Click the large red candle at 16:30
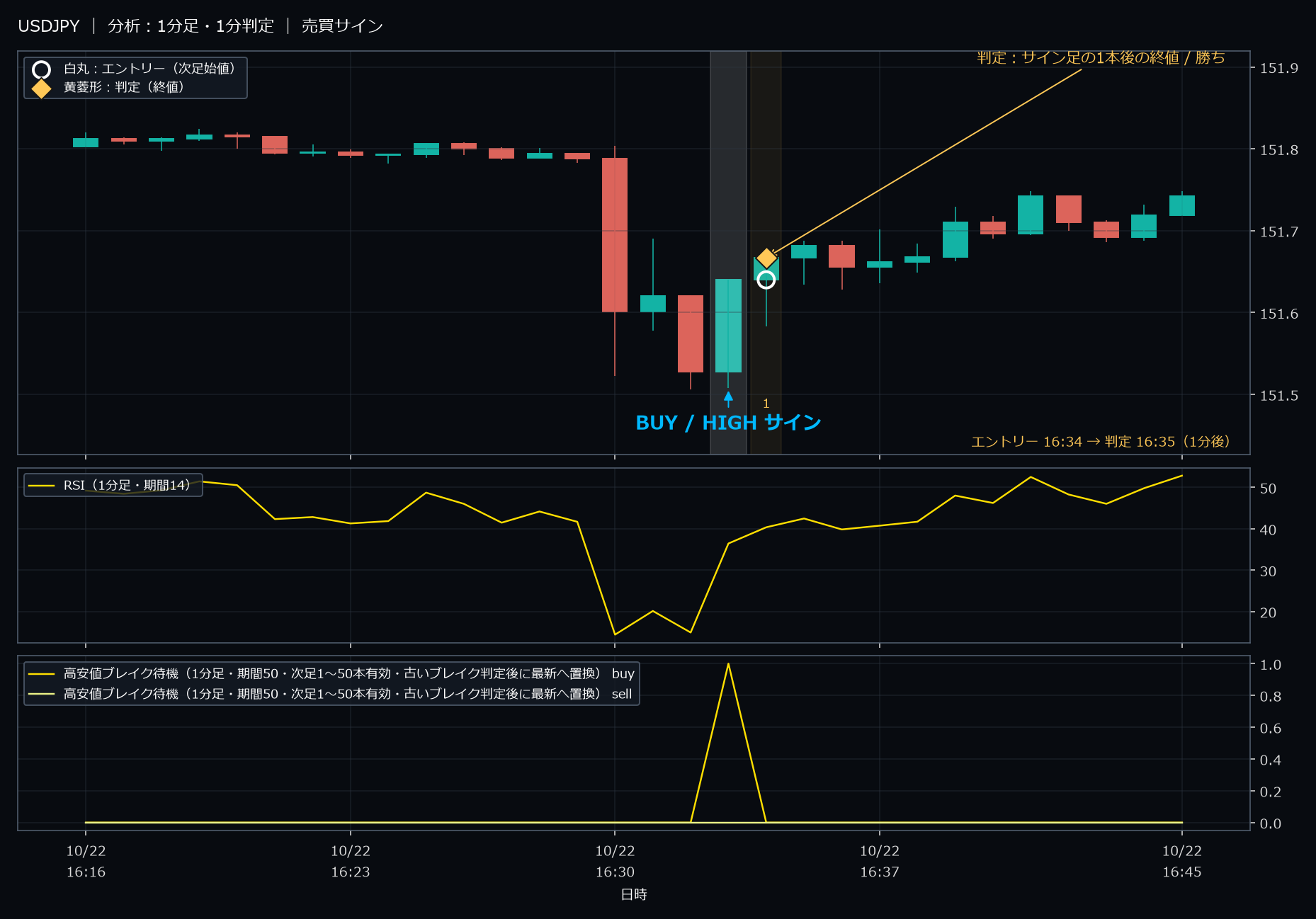1316x919 pixels. tap(615, 235)
